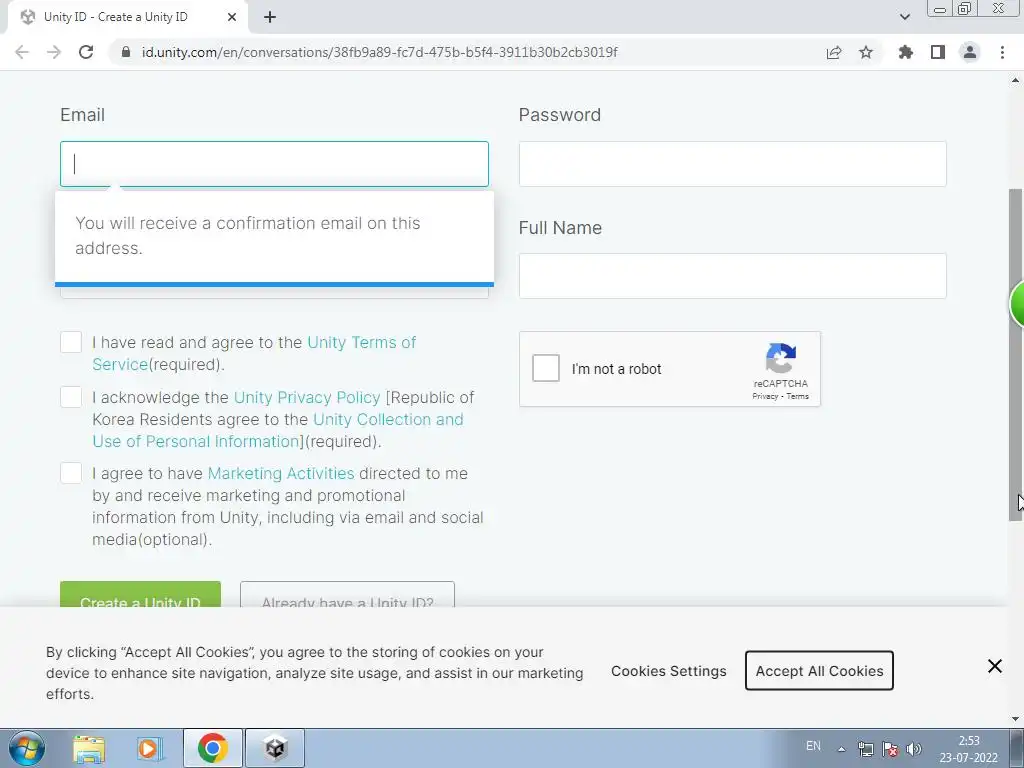Click the Create a Unity ID button
The height and width of the screenshot is (768, 1024).
pyautogui.click(x=140, y=594)
